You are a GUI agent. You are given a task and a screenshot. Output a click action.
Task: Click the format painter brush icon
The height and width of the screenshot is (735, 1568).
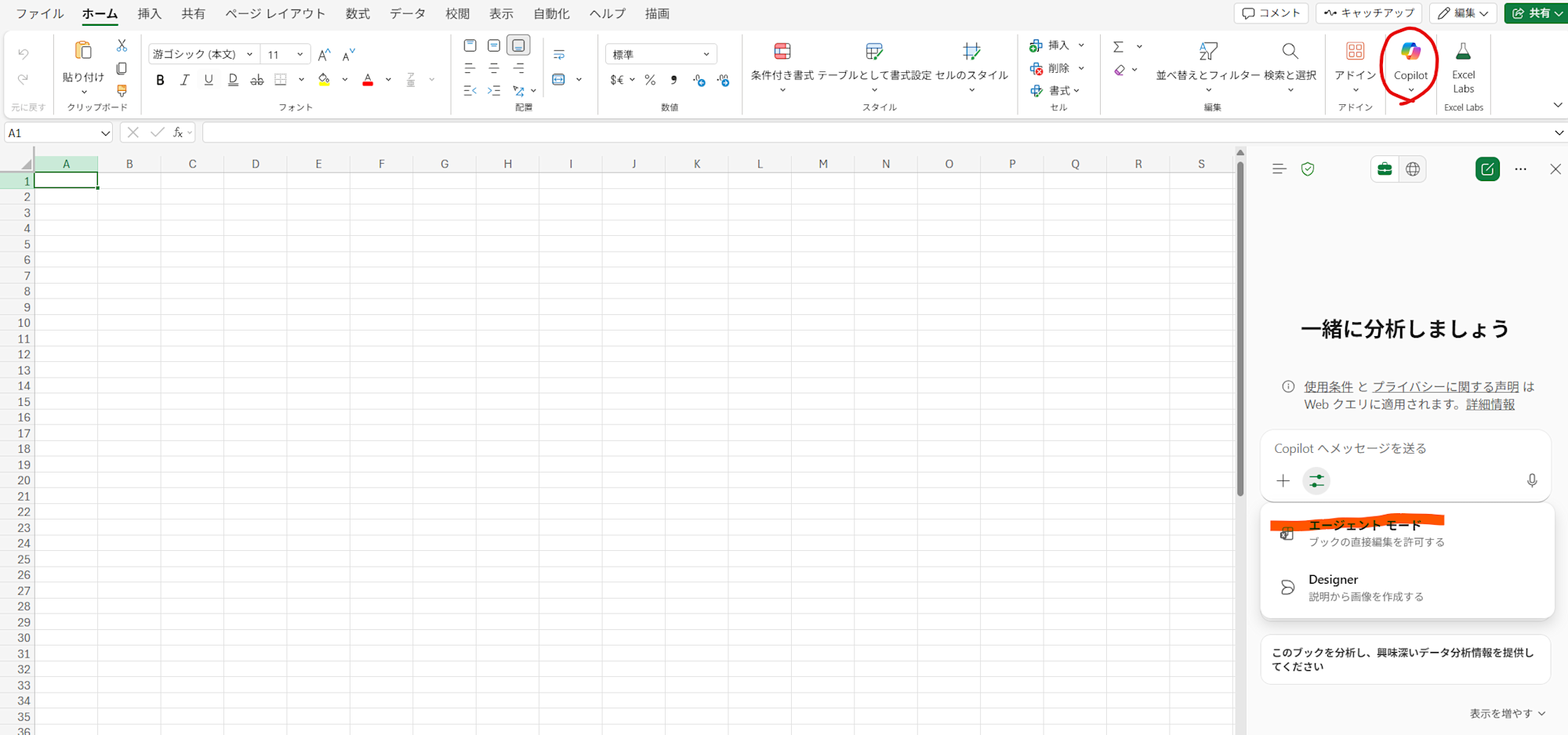[122, 91]
